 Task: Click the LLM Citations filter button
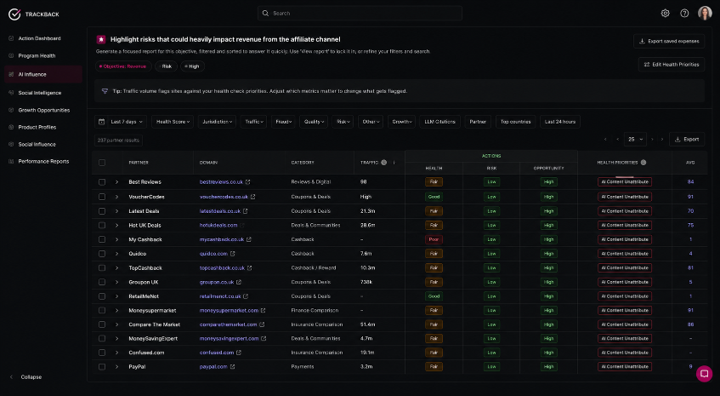440,122
